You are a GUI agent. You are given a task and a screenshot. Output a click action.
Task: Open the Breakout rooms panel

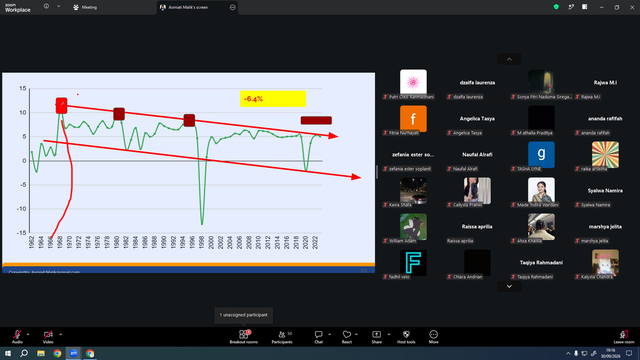(x=244, y=337)
